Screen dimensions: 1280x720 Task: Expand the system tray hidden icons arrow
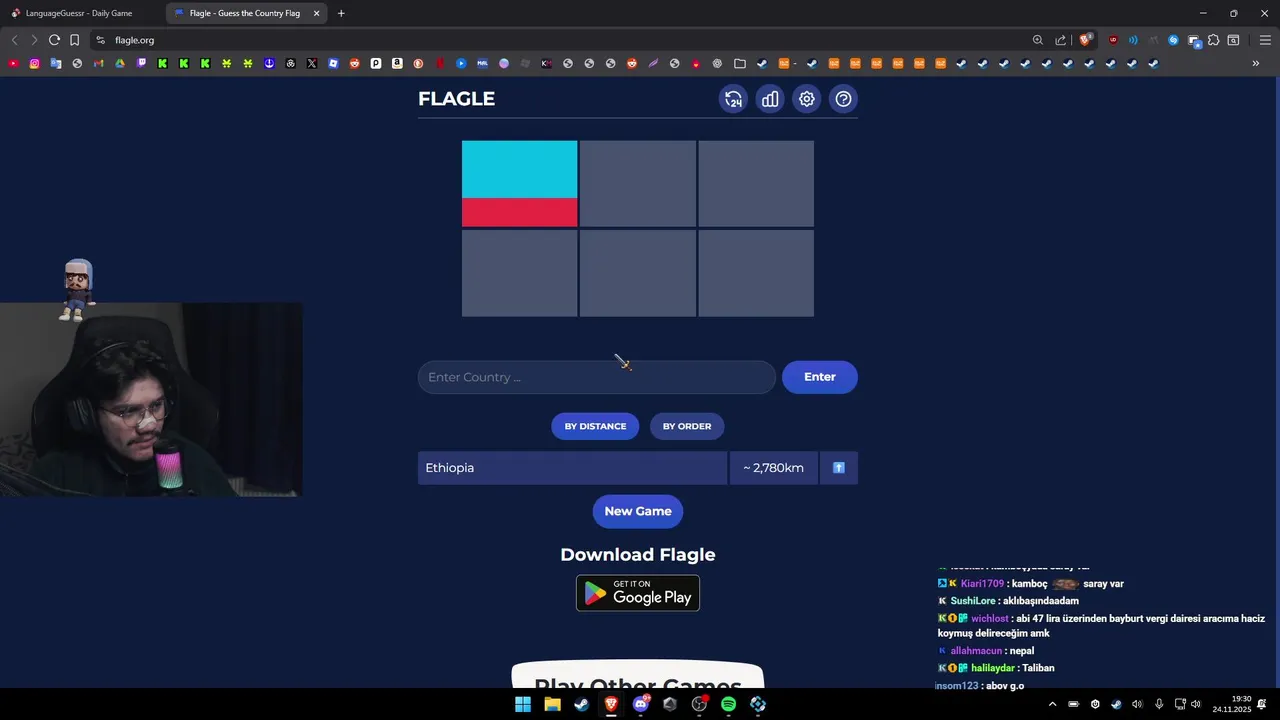[x=1052, y=704]
